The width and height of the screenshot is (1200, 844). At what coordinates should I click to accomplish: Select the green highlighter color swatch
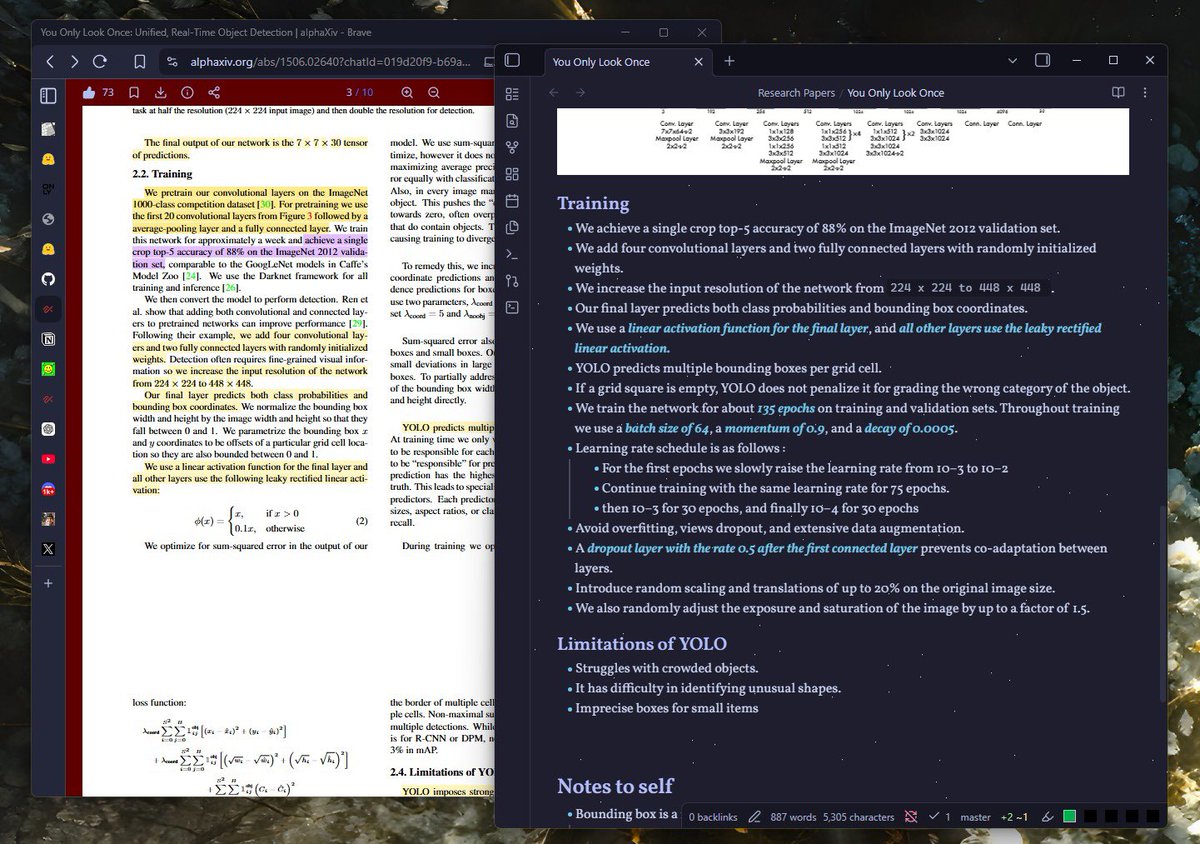(1069, 817)
